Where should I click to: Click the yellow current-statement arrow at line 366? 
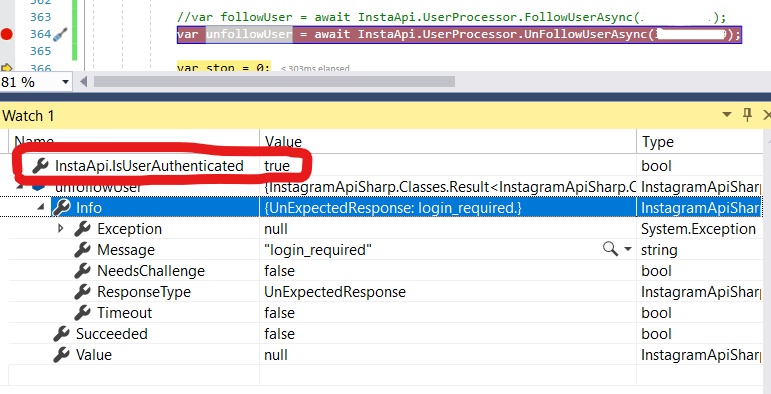point(6,67)
